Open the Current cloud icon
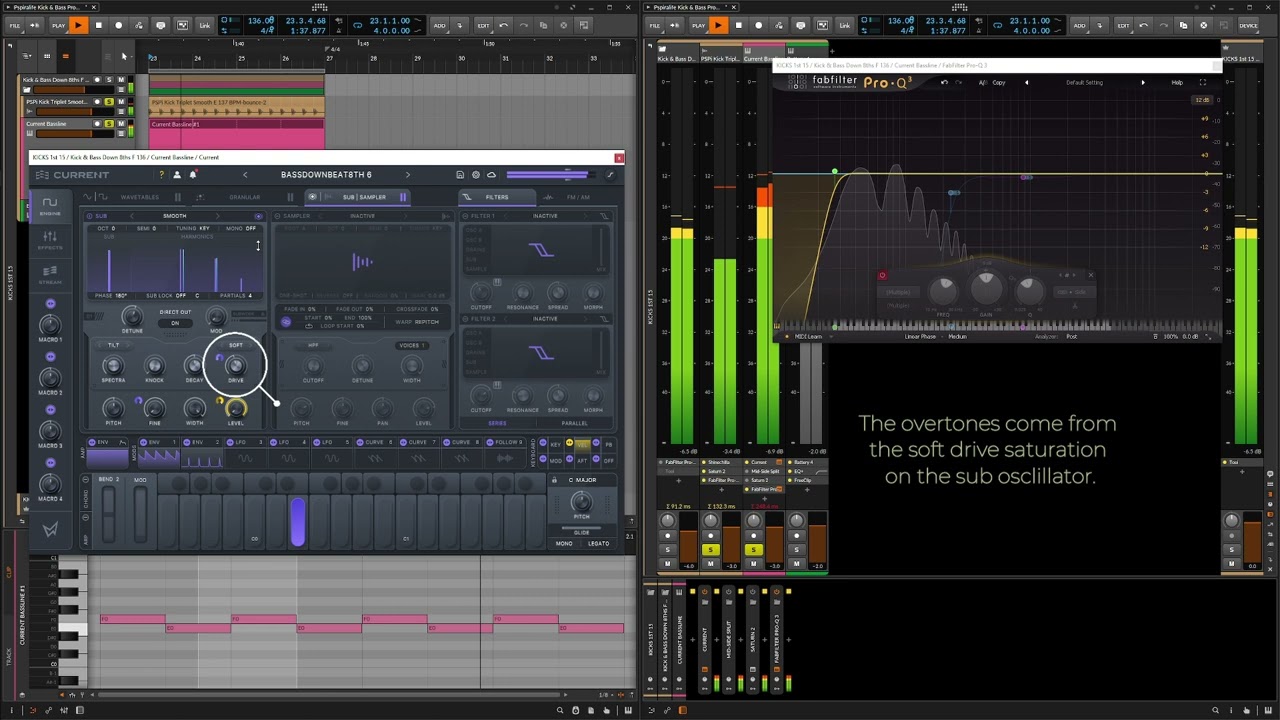This screenshot has width=1280, height=720. pyautogui.click(x=491, y=175)
